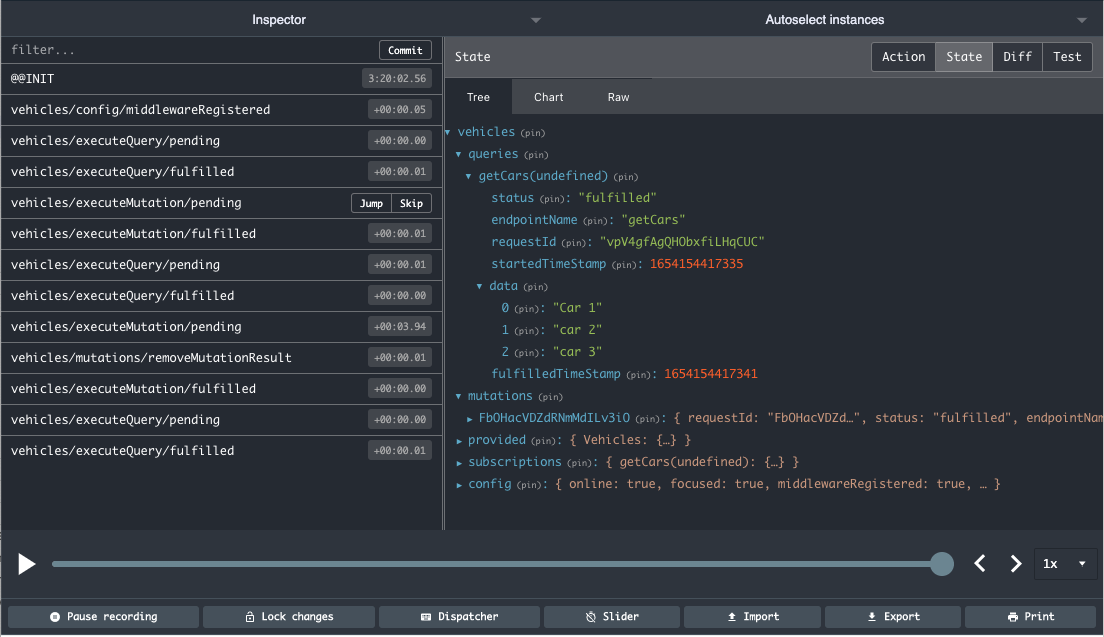
Task: Step forward with the right arrow control
Action: click(1015, 563)
